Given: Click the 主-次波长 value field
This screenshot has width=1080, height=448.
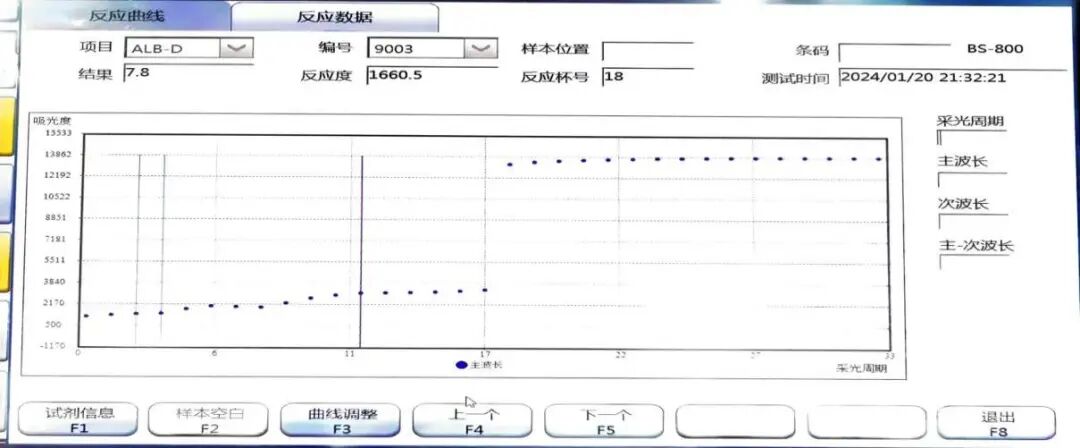Looking at the screenshot, I should 974,262.
